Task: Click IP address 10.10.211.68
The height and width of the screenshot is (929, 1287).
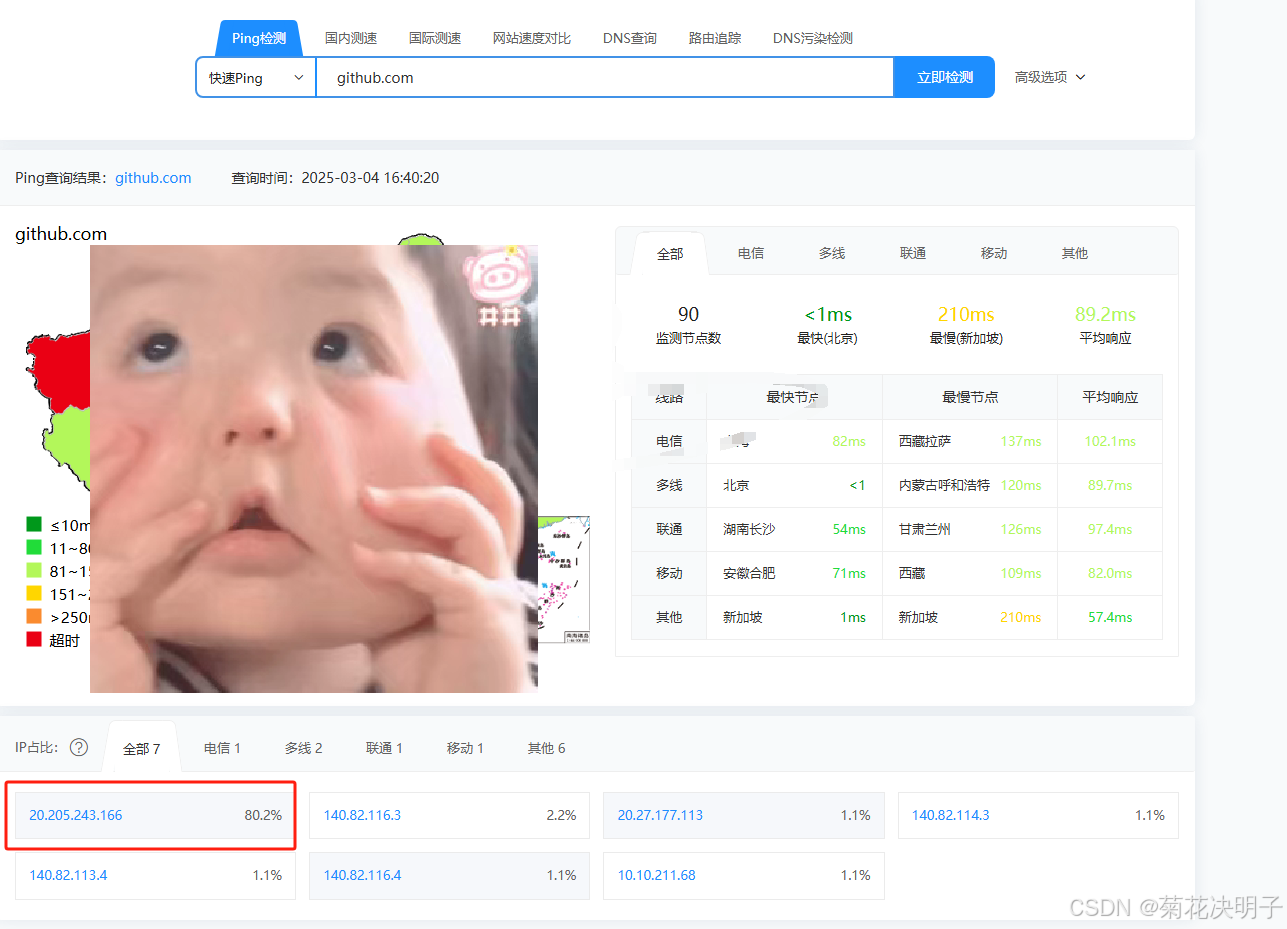Action: (656, 875)
